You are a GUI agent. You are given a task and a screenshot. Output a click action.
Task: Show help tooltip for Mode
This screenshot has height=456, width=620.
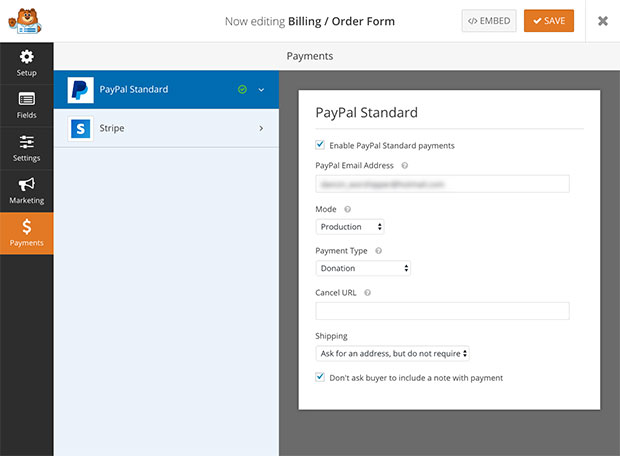point(347,209)
